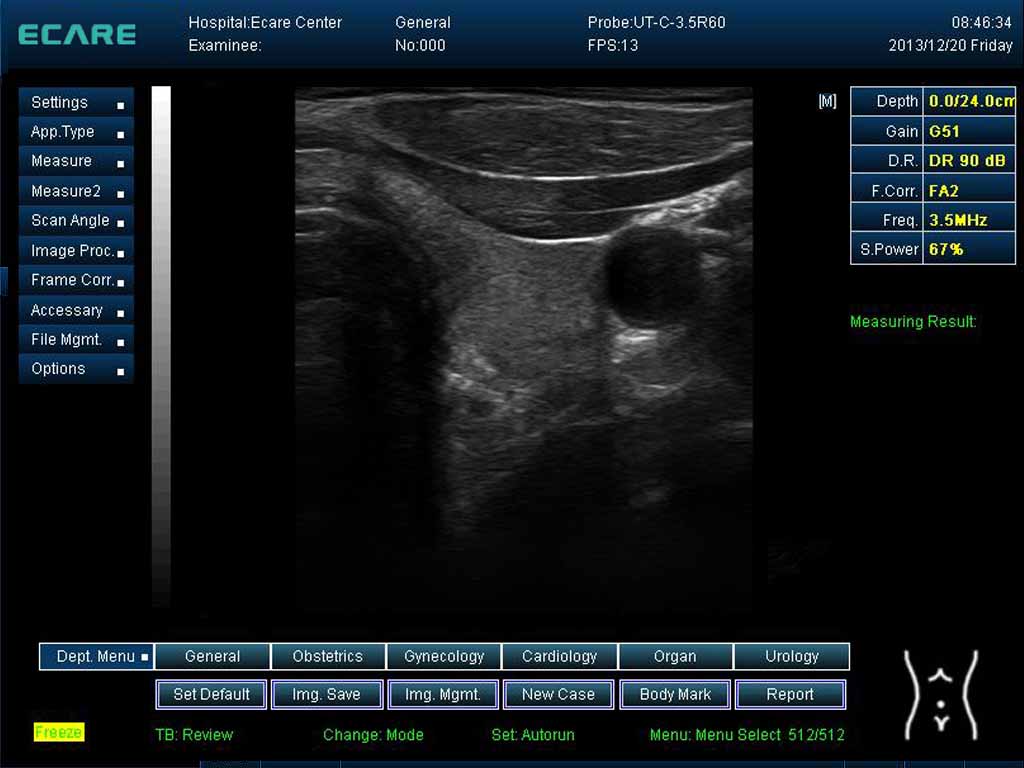Screen dimensions: 1024x768
Task: Select the Organ department tab
Action: (x=675, y=656)
